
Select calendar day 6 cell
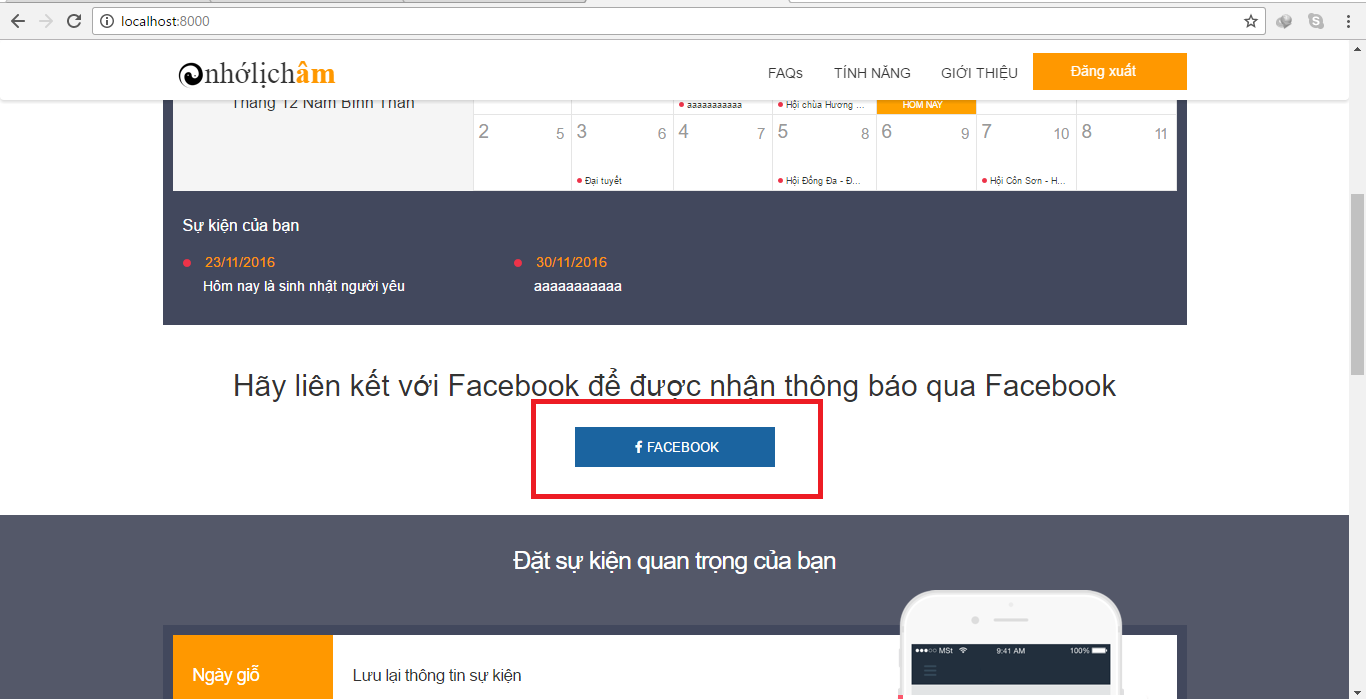point(926,152)
